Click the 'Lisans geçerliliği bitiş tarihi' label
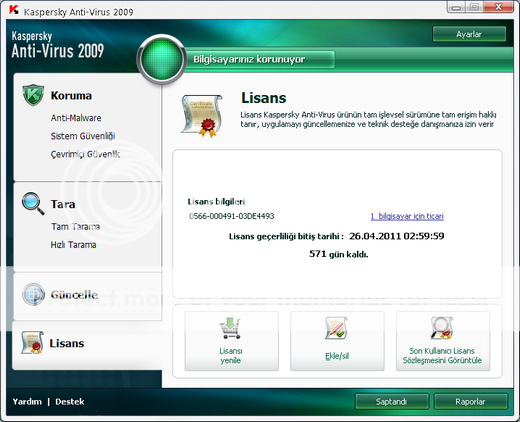 coord(286,236)
